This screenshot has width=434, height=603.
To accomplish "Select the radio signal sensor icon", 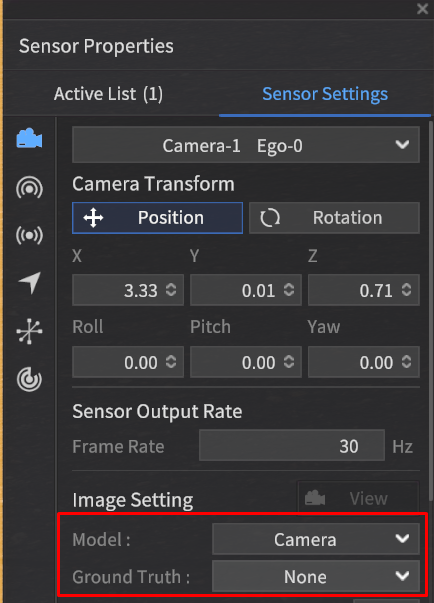I will [29, 235].
